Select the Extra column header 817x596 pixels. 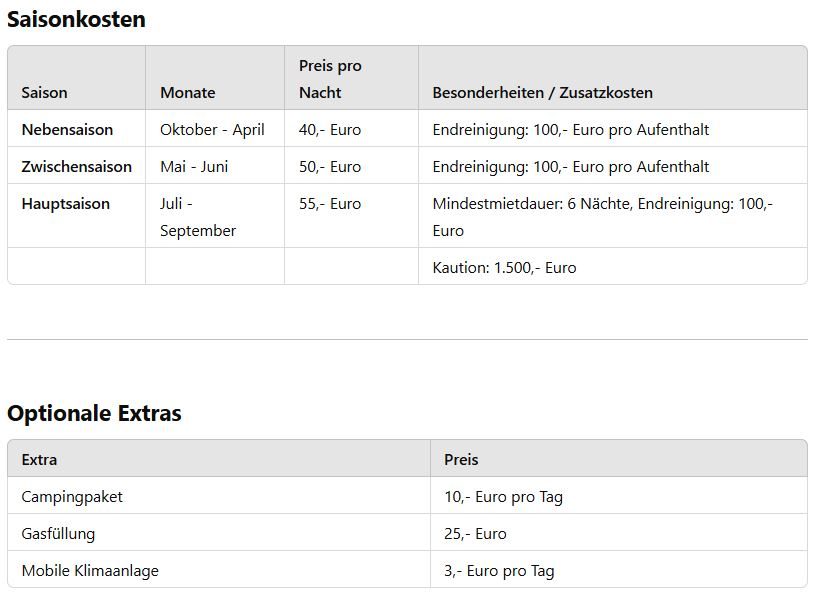coord(39,460)
